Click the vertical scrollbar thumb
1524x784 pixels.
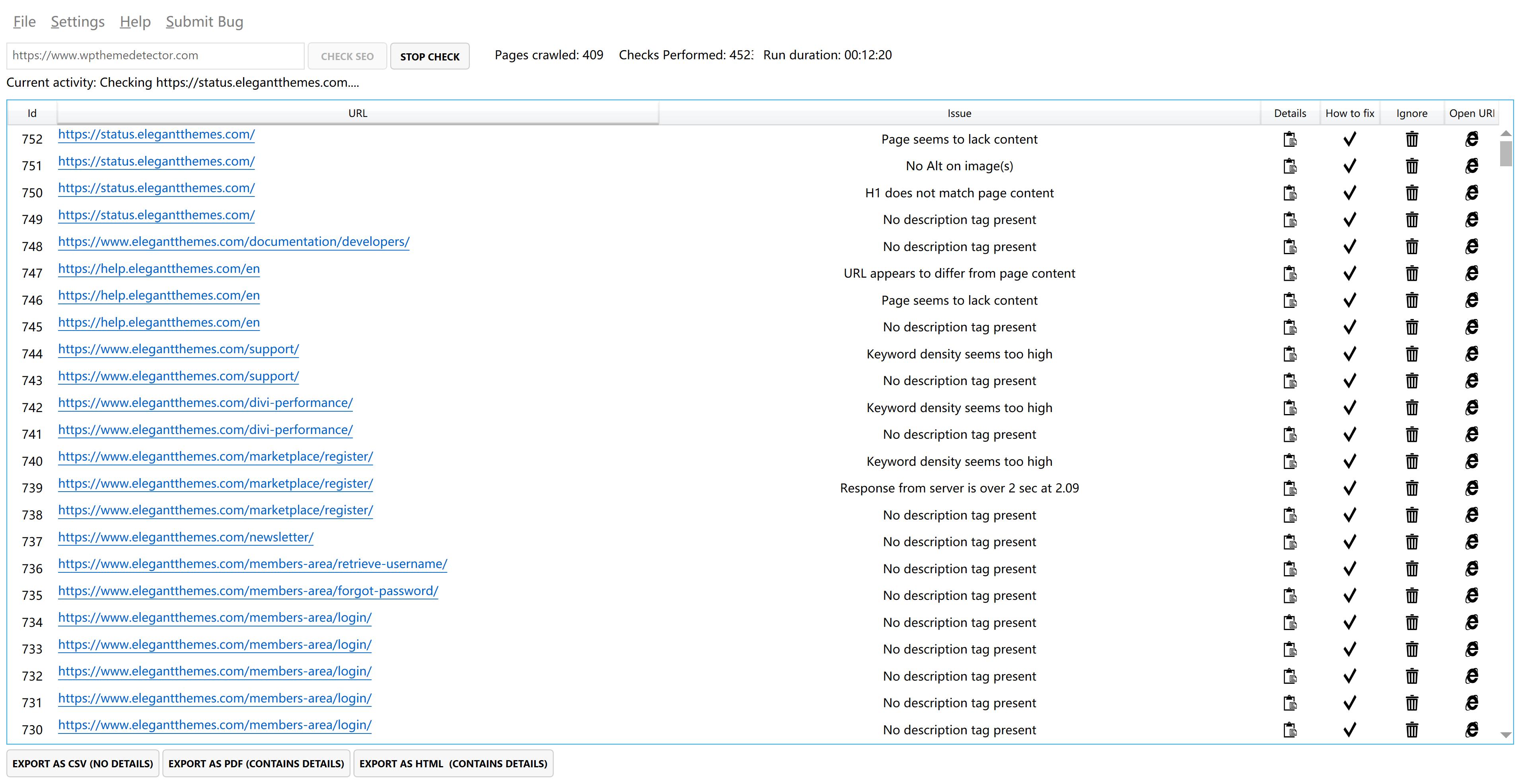tap(1506, 153)
